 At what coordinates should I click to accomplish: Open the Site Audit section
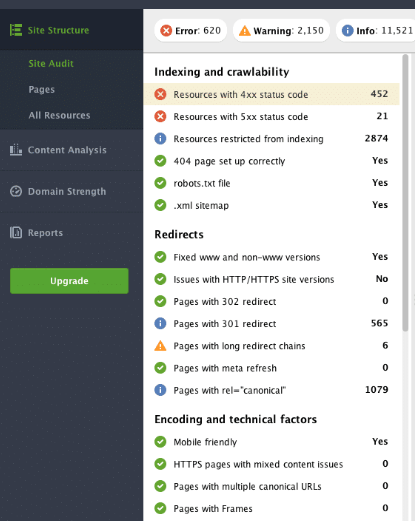[x=51, y=63]
